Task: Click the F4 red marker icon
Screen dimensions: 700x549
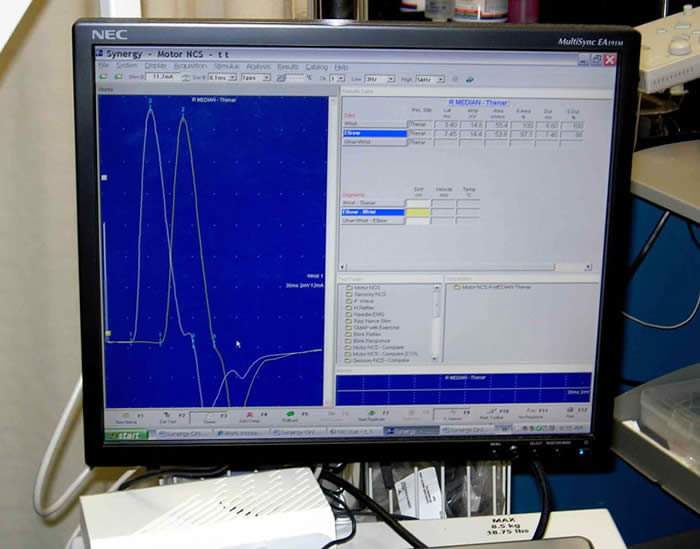Action: [x=249, y=417]
